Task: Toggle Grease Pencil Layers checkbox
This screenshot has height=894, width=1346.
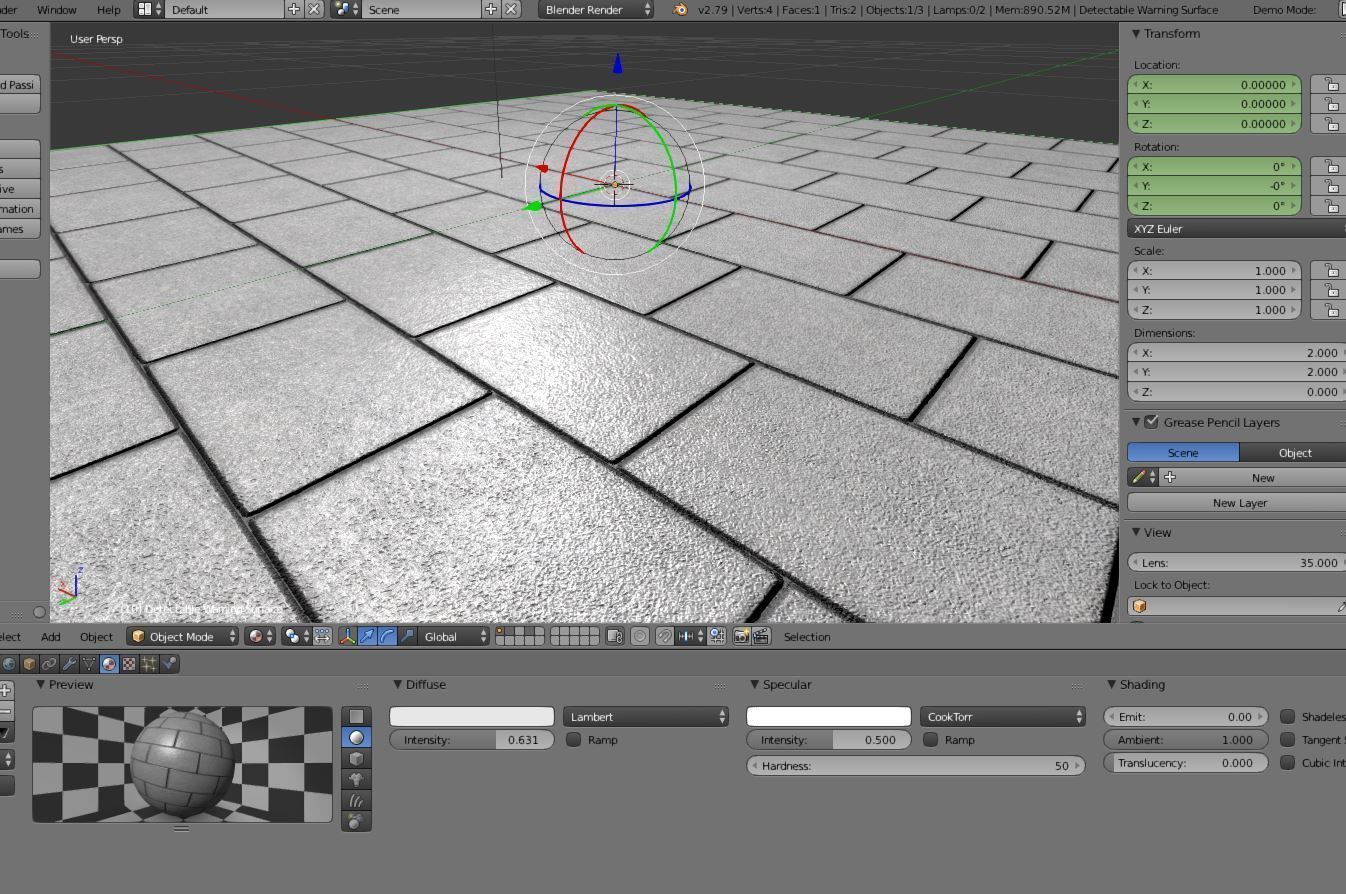Action: [1151, 422]
